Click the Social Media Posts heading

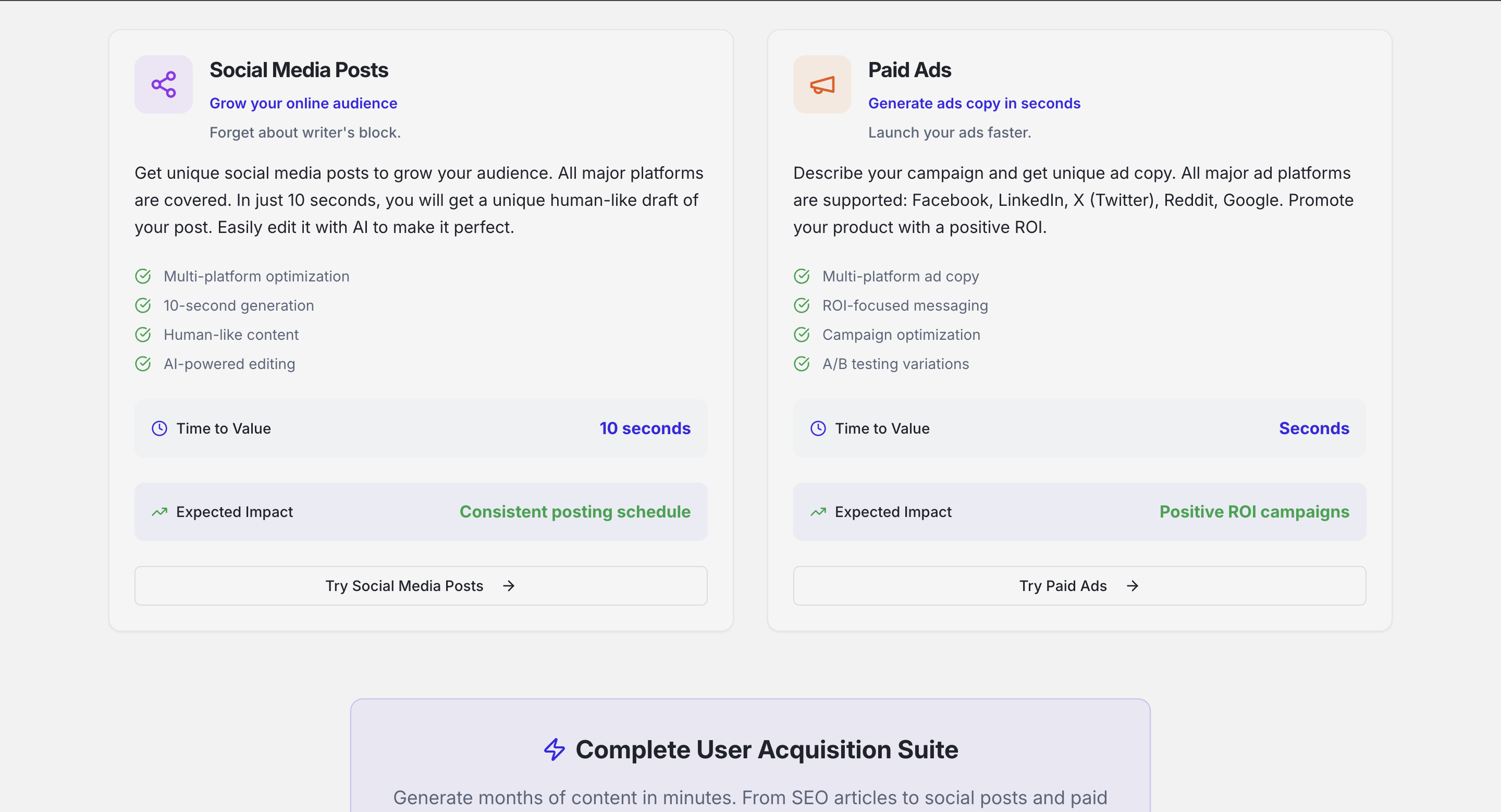pyautogui.click(x=298, y=70)
